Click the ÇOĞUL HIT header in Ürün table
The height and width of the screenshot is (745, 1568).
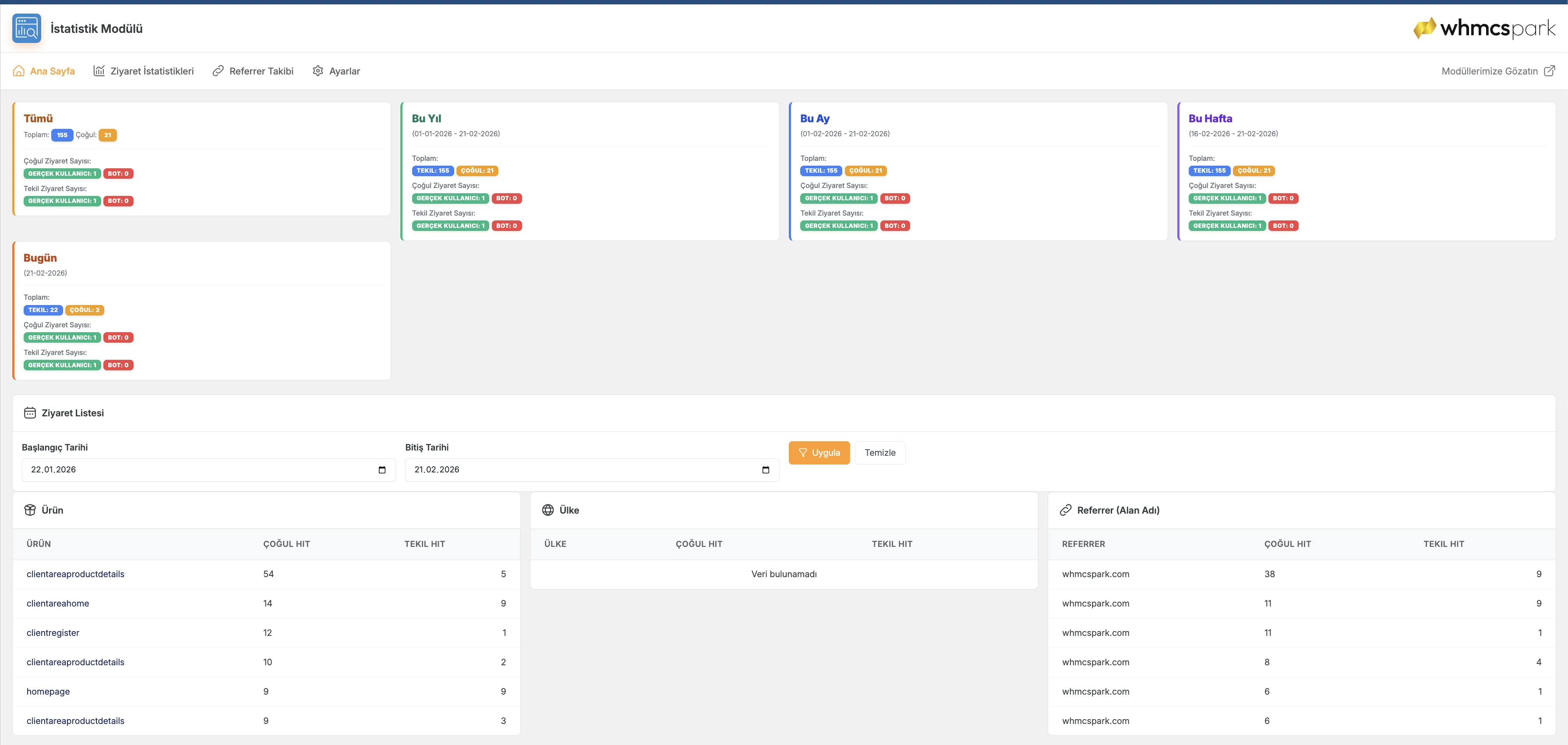pos(287,544)
